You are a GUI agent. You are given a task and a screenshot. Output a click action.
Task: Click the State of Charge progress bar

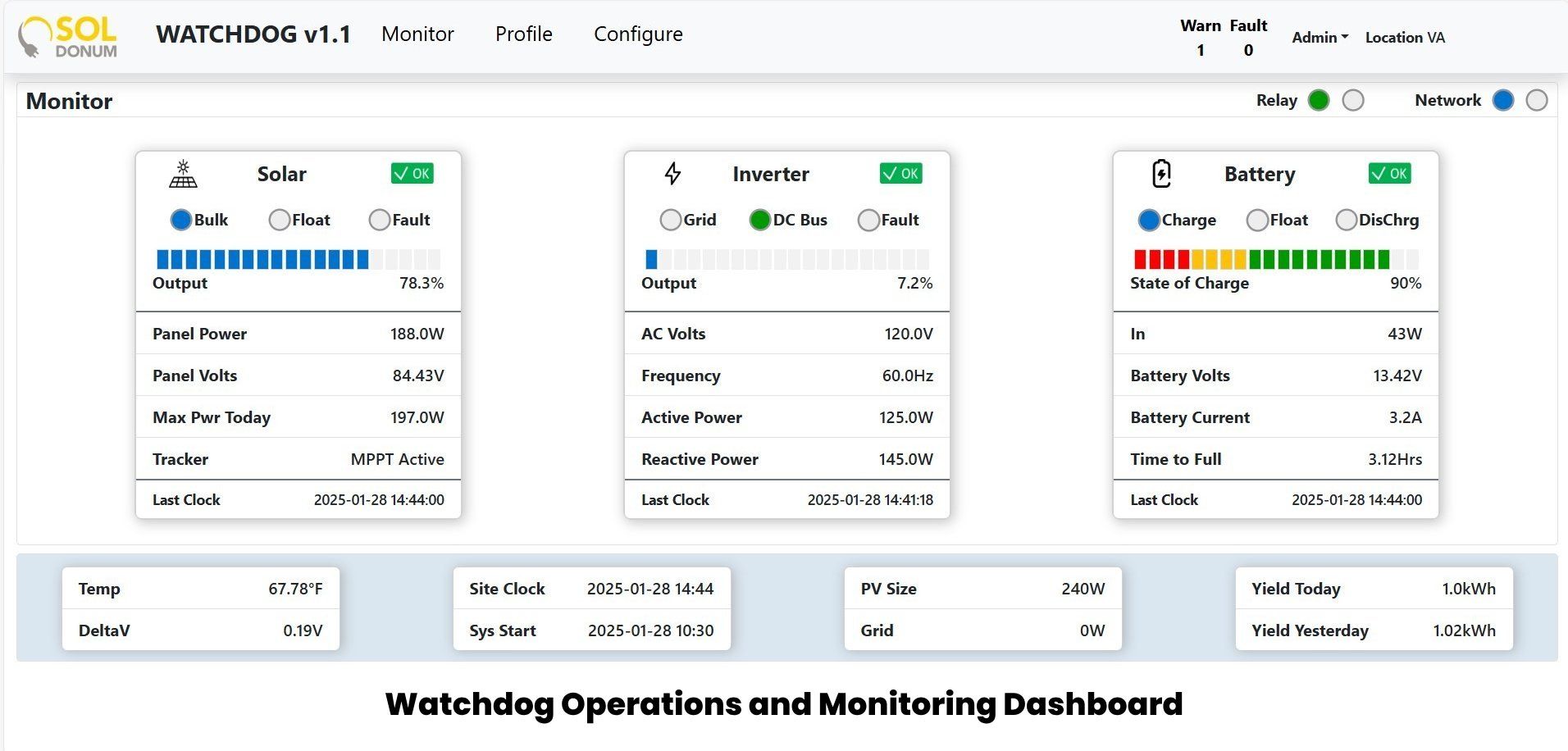tap(1274, 259)
